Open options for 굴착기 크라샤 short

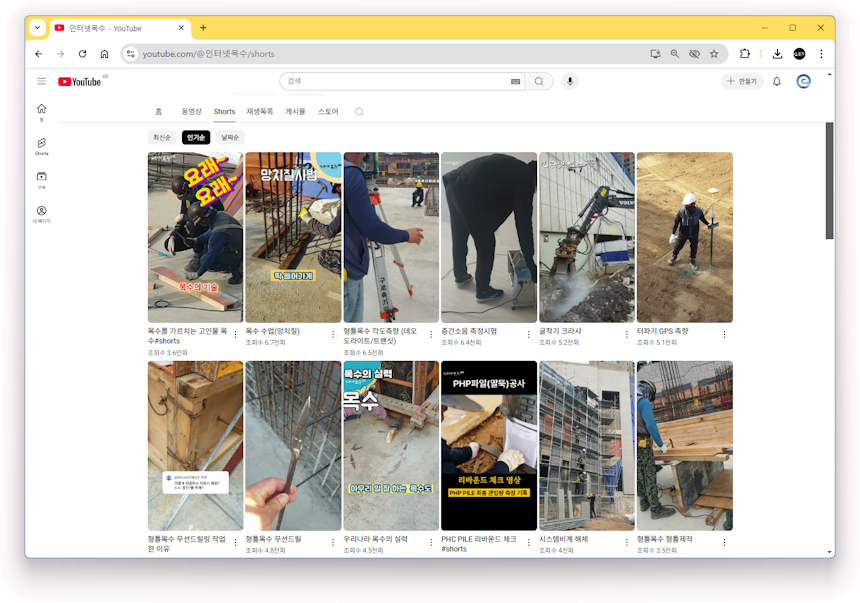tap(626, 334)
